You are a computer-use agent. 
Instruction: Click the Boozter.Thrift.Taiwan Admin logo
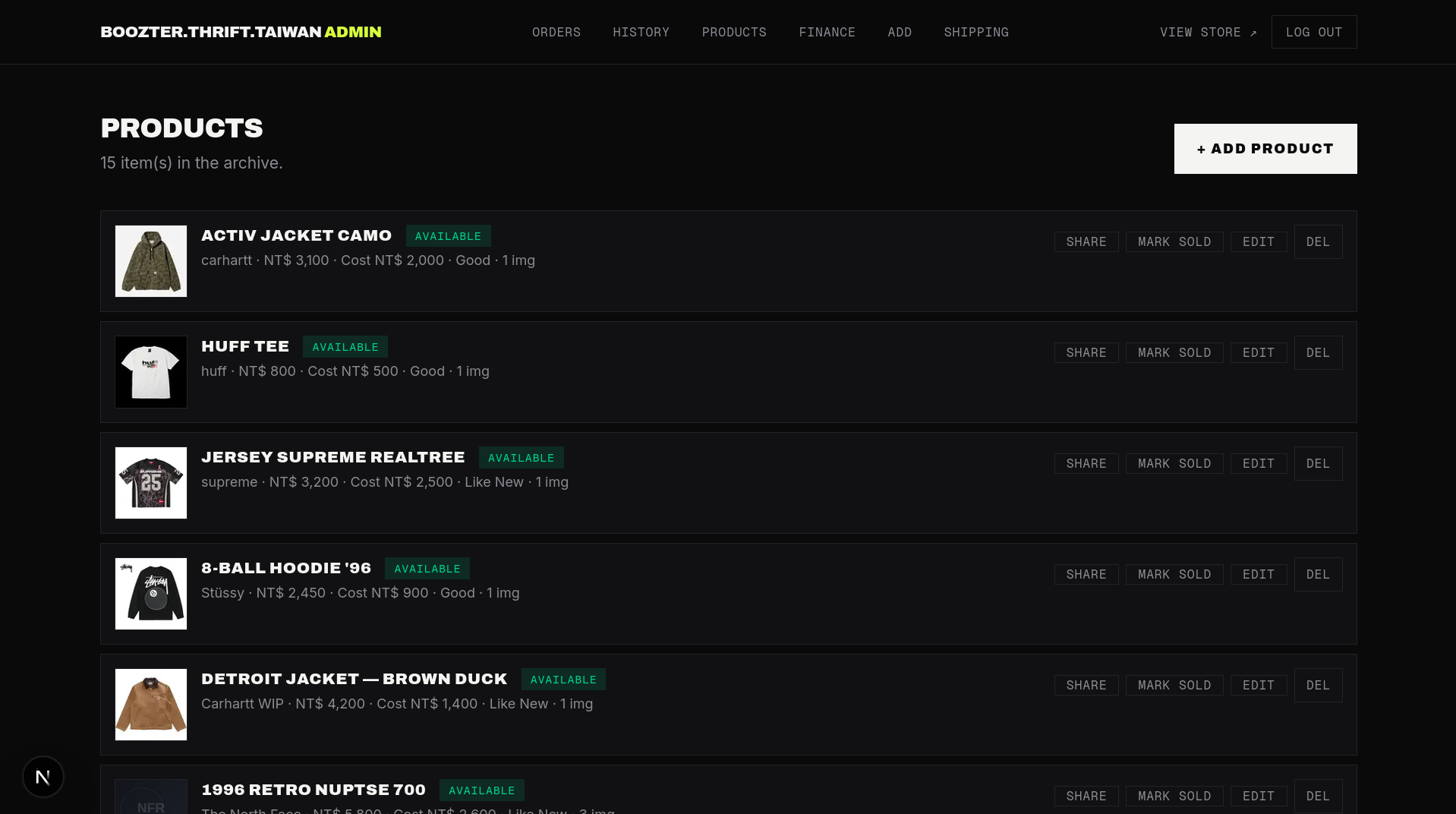(241, 32)
